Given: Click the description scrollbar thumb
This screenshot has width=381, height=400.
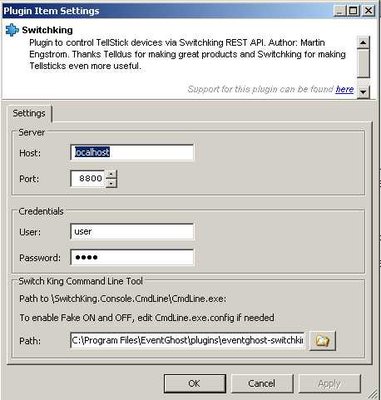Looking at the screenshot, I should [x=363, y=63].
